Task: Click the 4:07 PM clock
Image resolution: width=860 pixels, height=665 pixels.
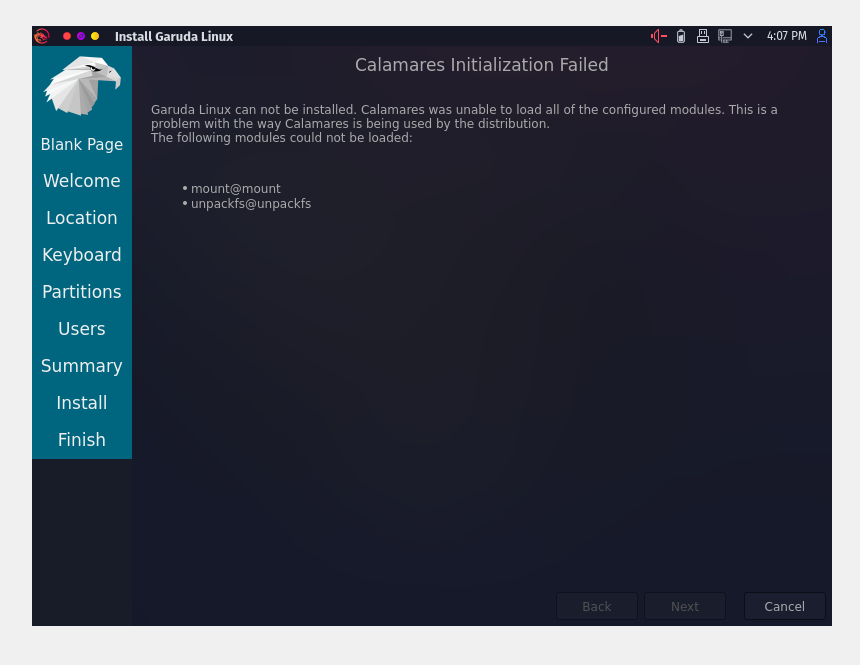Action: click(787, 36)
